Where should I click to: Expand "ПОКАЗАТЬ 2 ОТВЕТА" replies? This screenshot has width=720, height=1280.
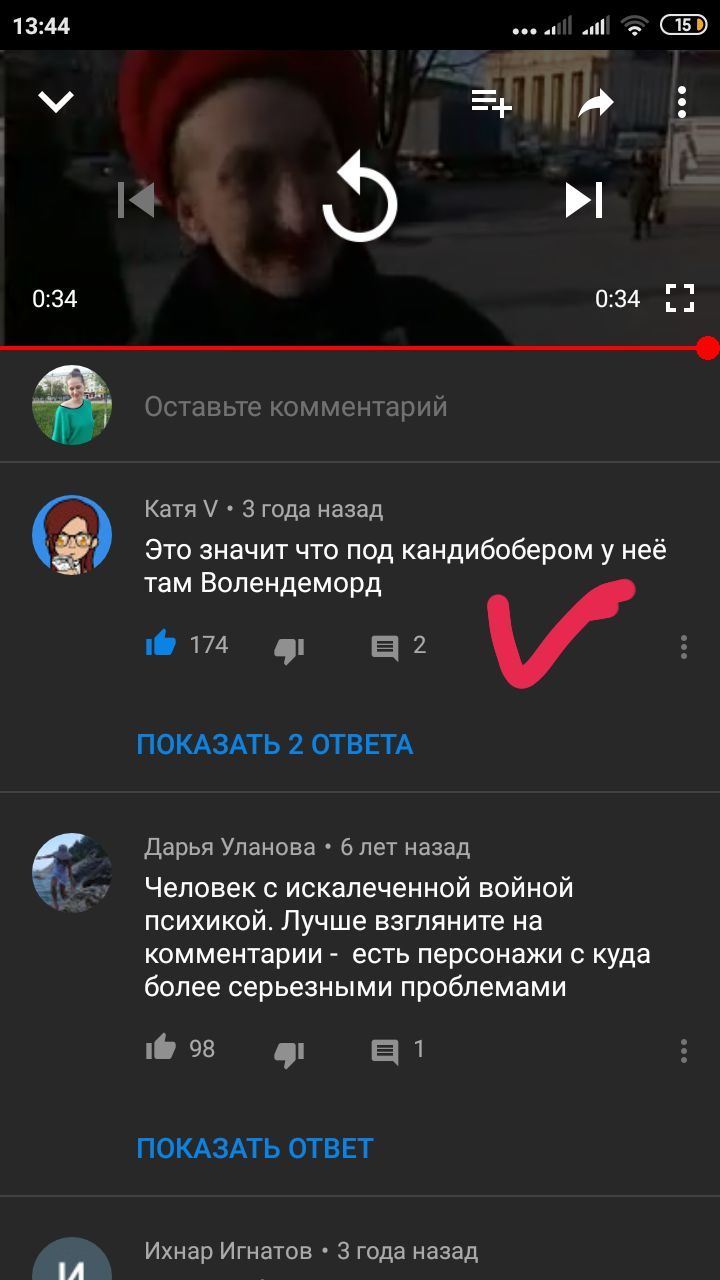[275, 744]
